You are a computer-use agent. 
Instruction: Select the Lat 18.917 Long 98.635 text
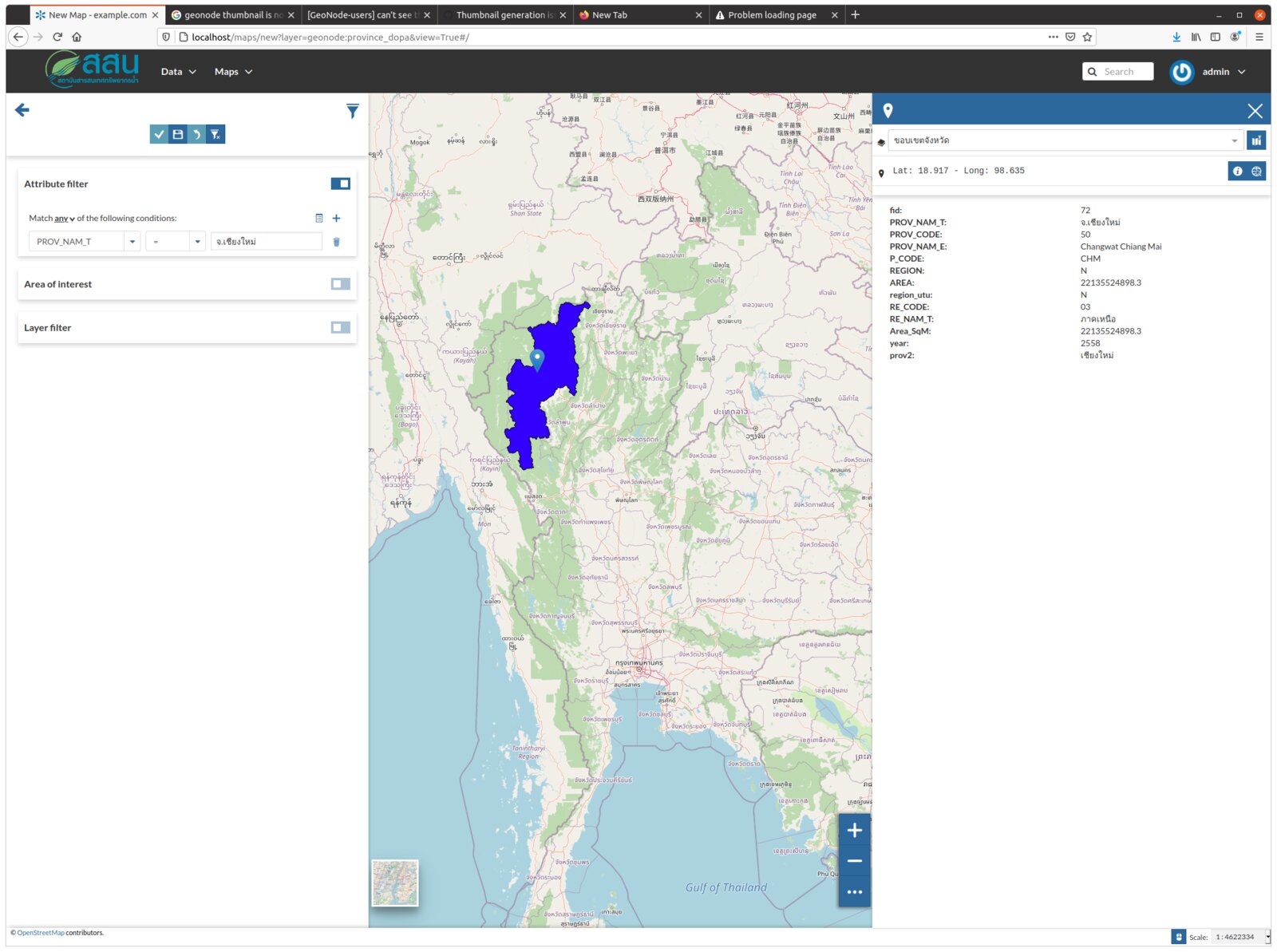point(959,171)
